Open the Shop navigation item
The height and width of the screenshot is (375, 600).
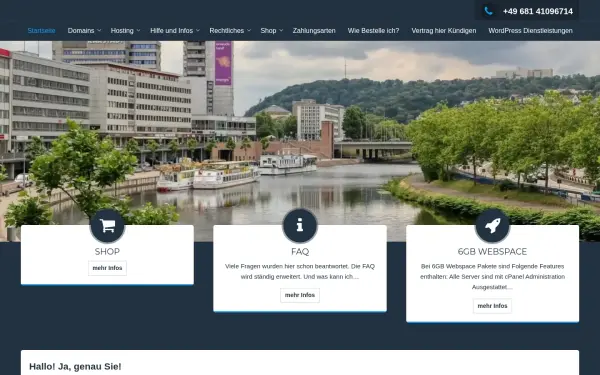tap(268, 31)
